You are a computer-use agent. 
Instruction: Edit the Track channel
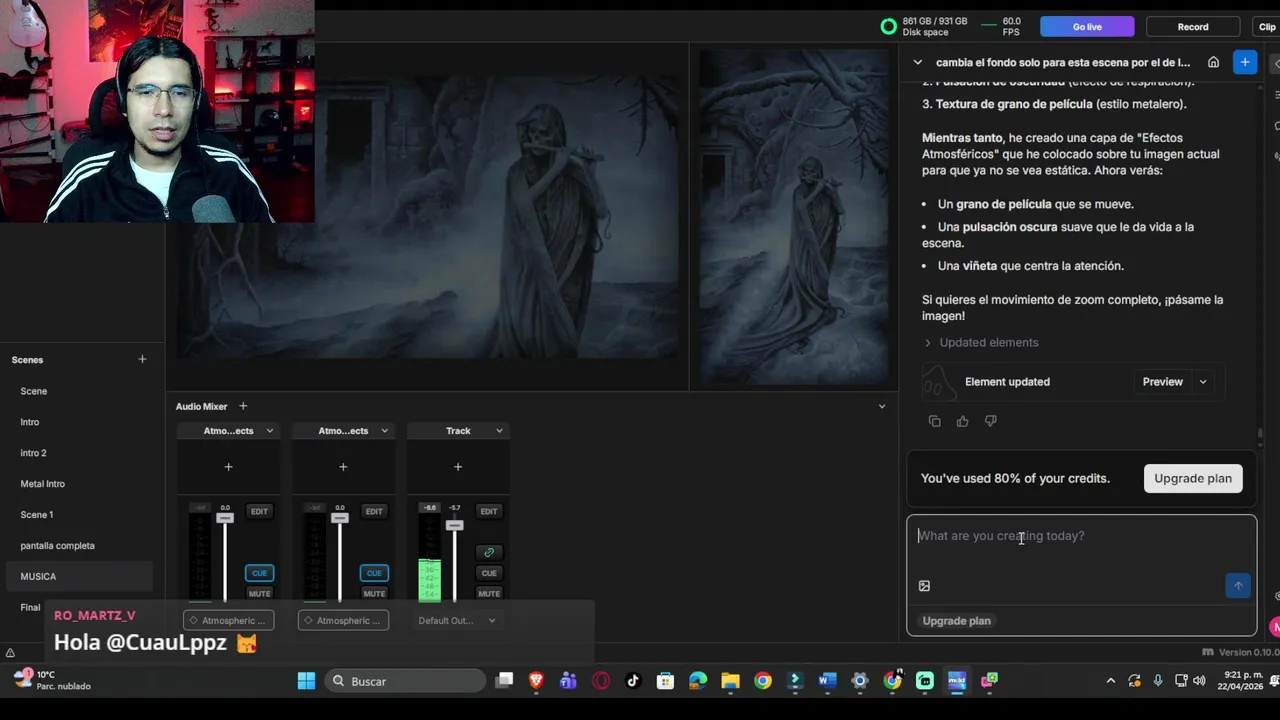click(x=489, y=511)
